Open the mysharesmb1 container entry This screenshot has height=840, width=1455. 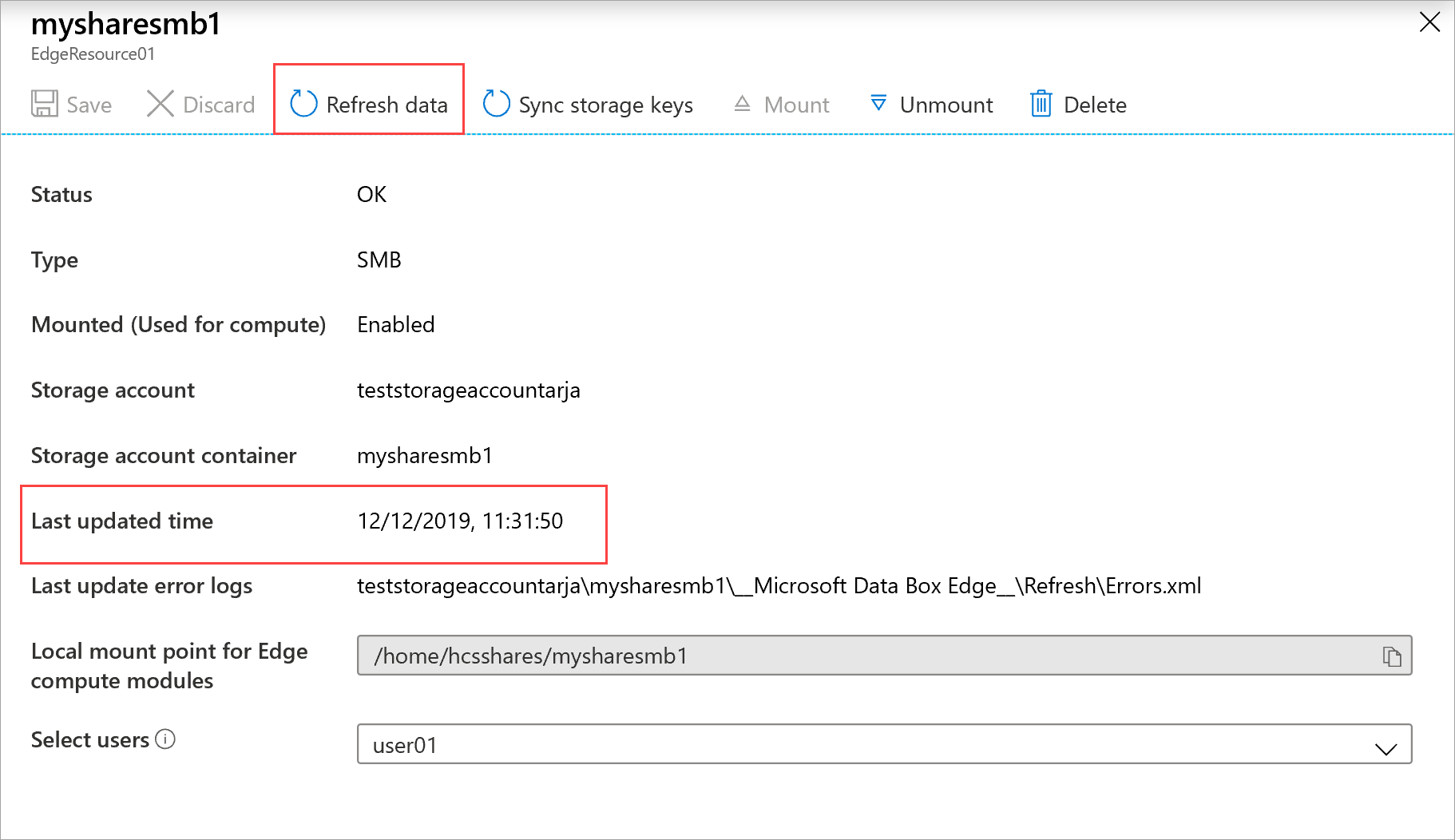coord(425,455)
